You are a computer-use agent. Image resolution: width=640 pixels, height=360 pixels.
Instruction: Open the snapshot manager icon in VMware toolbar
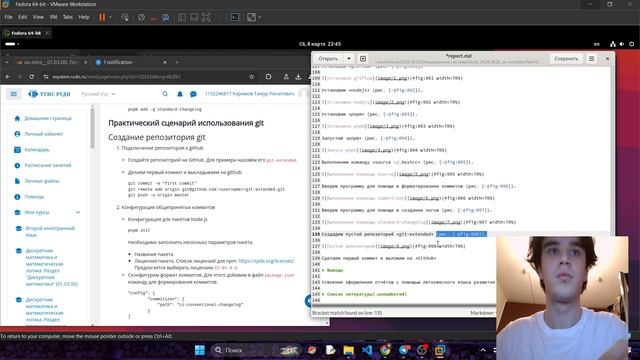[166, 17]
